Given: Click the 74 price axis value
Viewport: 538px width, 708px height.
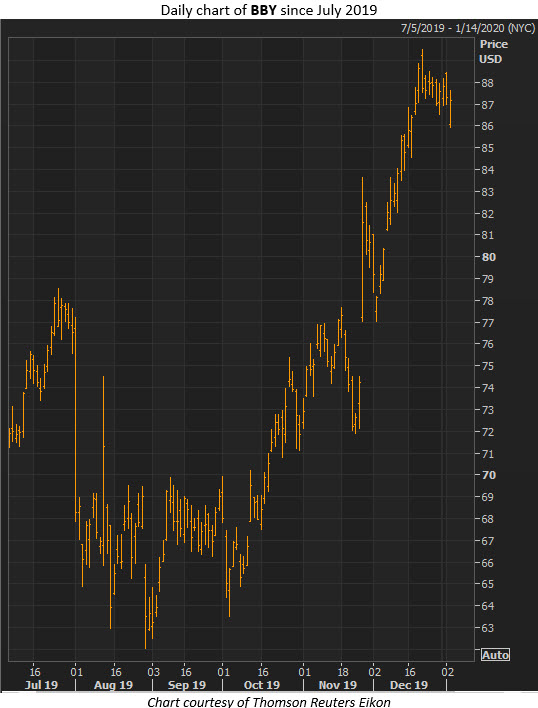Looking at the screenshot, I should (x=488, y=388).
